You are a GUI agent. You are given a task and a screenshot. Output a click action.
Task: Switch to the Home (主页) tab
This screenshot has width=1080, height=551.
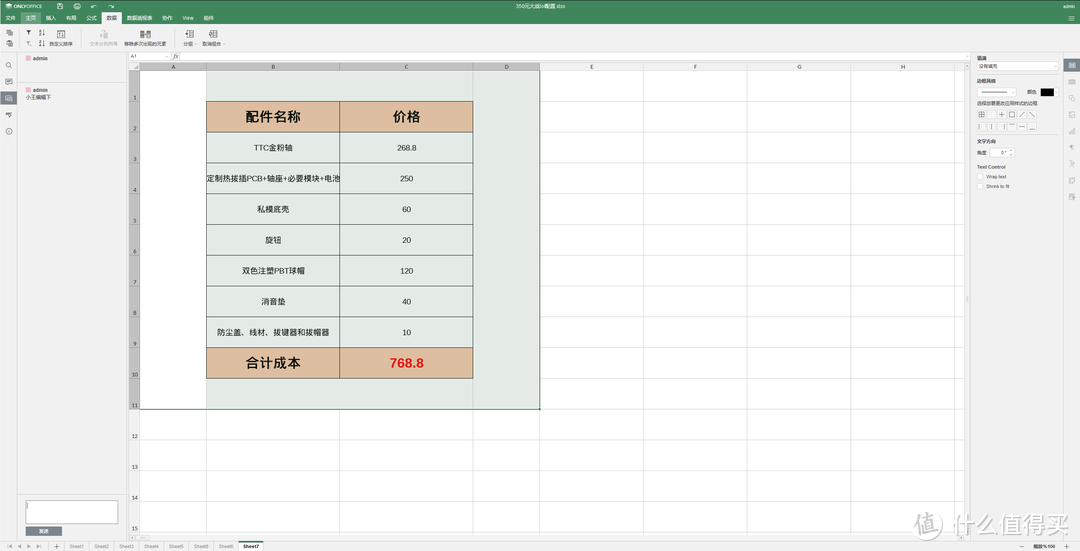pos(30,18)
